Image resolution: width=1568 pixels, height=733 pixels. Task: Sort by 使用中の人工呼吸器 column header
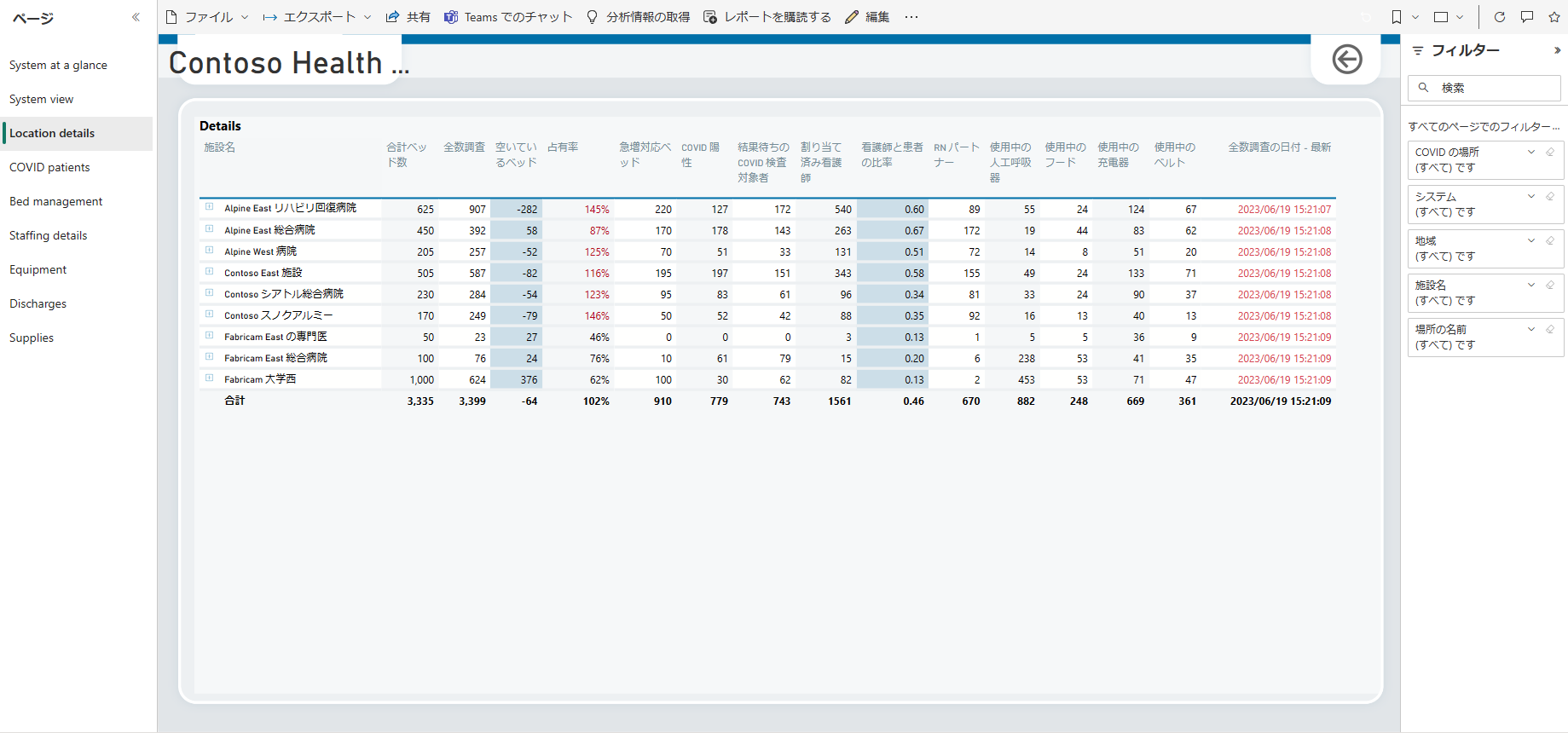click(1010, 162)
